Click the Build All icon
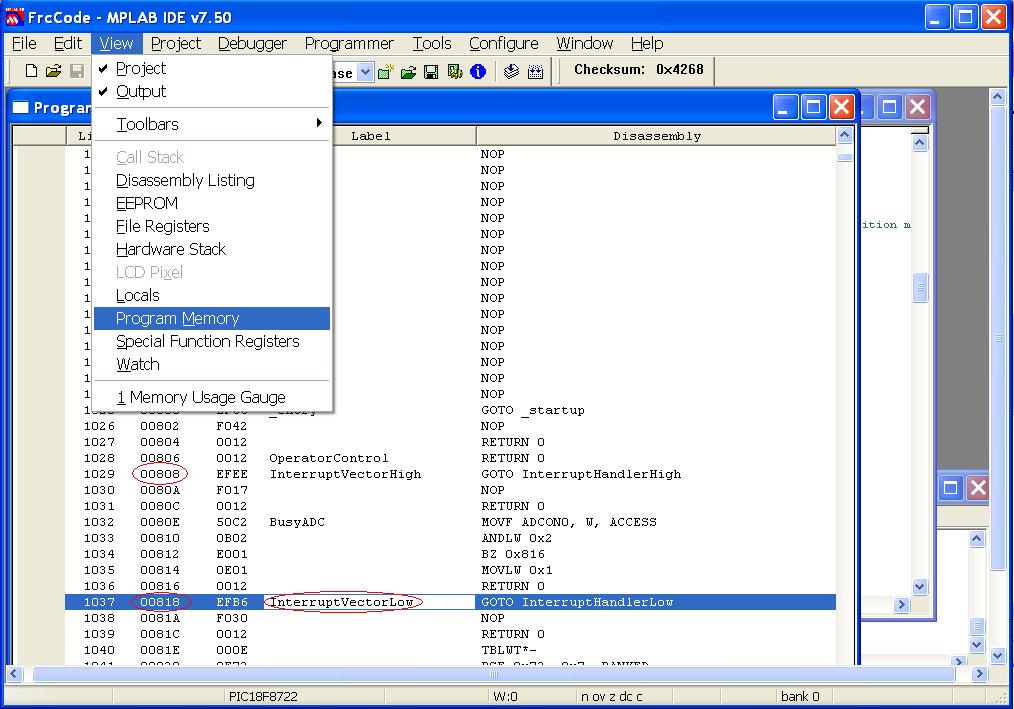 535,72
